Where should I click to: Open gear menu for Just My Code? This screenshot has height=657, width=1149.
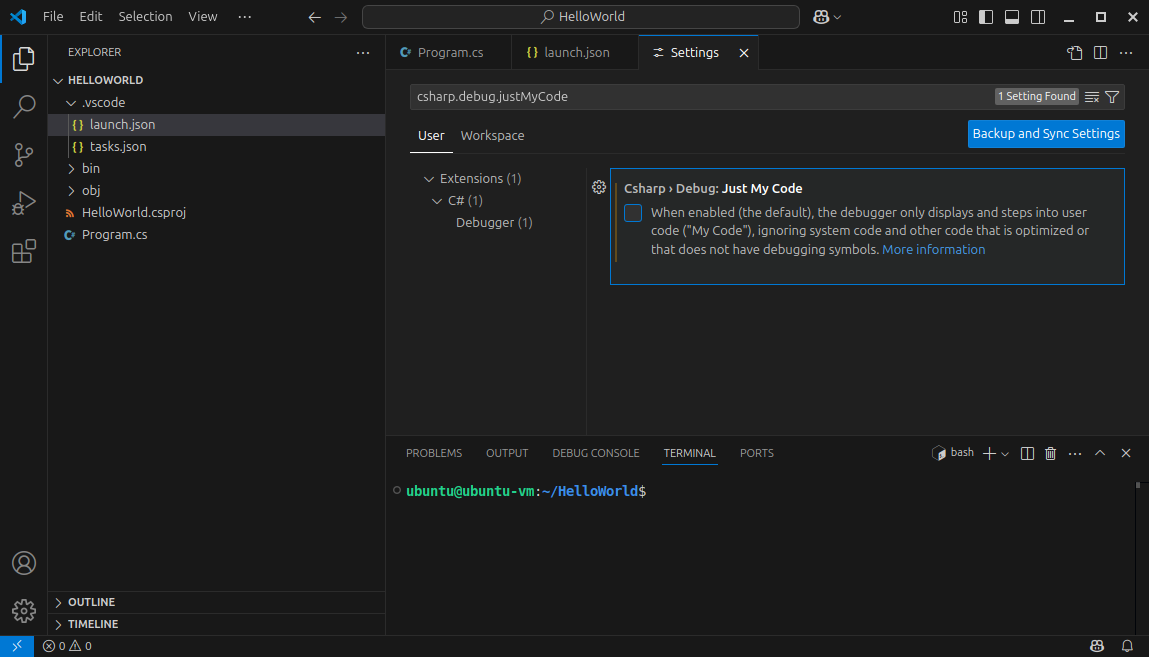click(599, 188)
